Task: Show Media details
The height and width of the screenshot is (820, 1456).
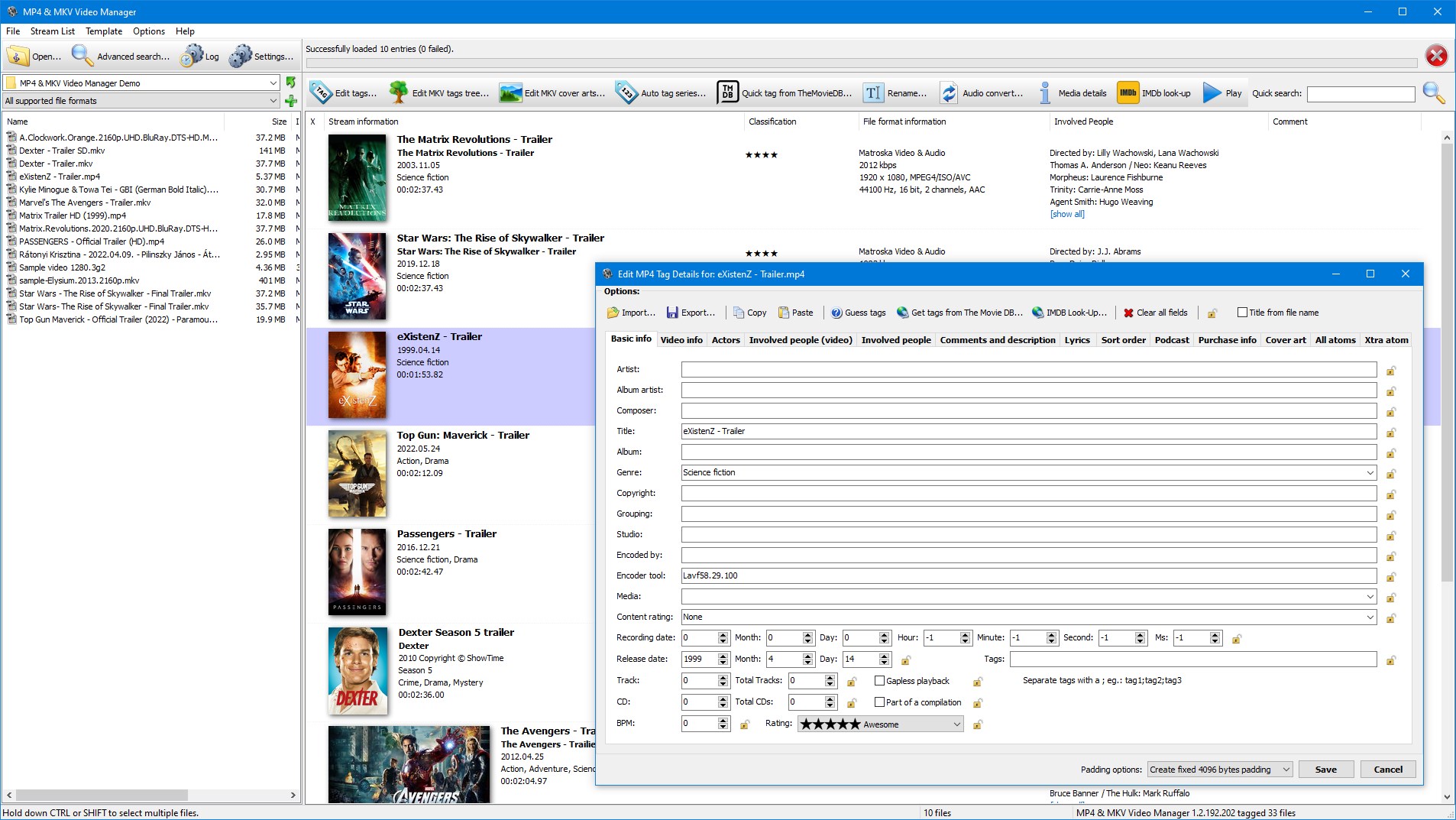Action: coord(1073,93)
